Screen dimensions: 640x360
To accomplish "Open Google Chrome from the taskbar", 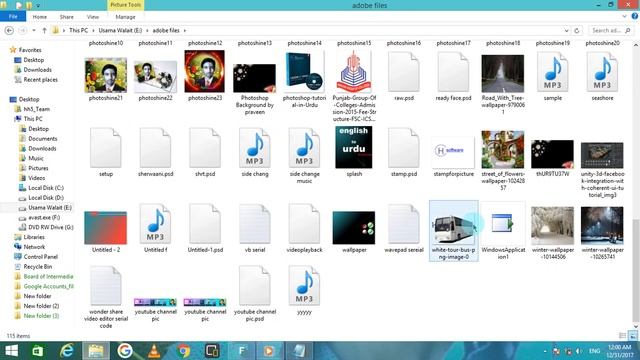I will (x=183, y=351).
